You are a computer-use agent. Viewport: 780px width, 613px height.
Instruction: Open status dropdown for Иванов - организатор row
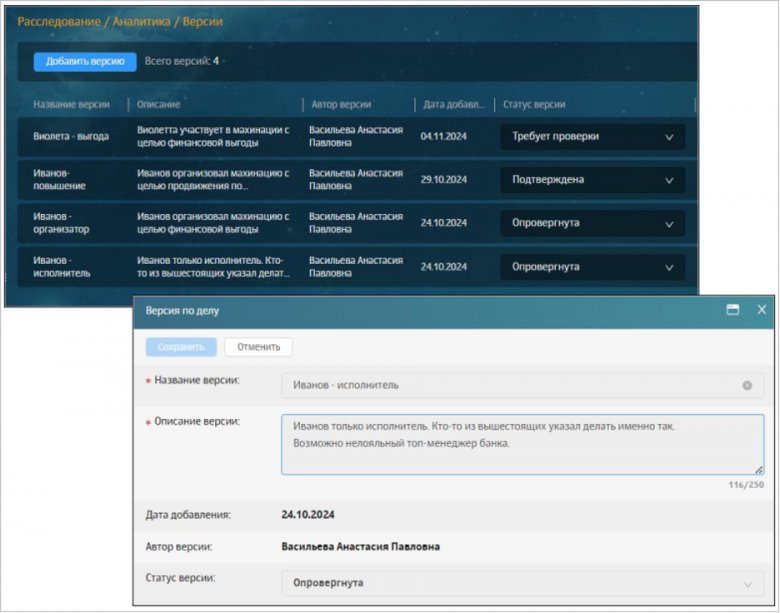pos(592,223)
